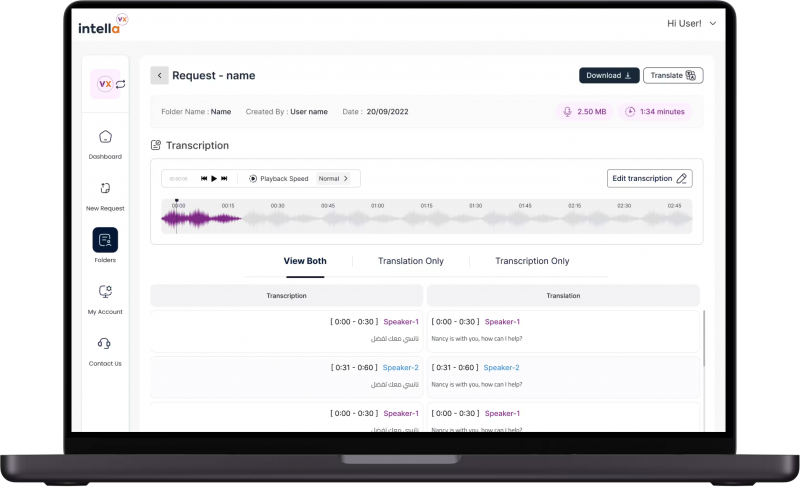Click the Contact Us headset icon
Viewport: 800px width, 489px height.
(104, 343)
